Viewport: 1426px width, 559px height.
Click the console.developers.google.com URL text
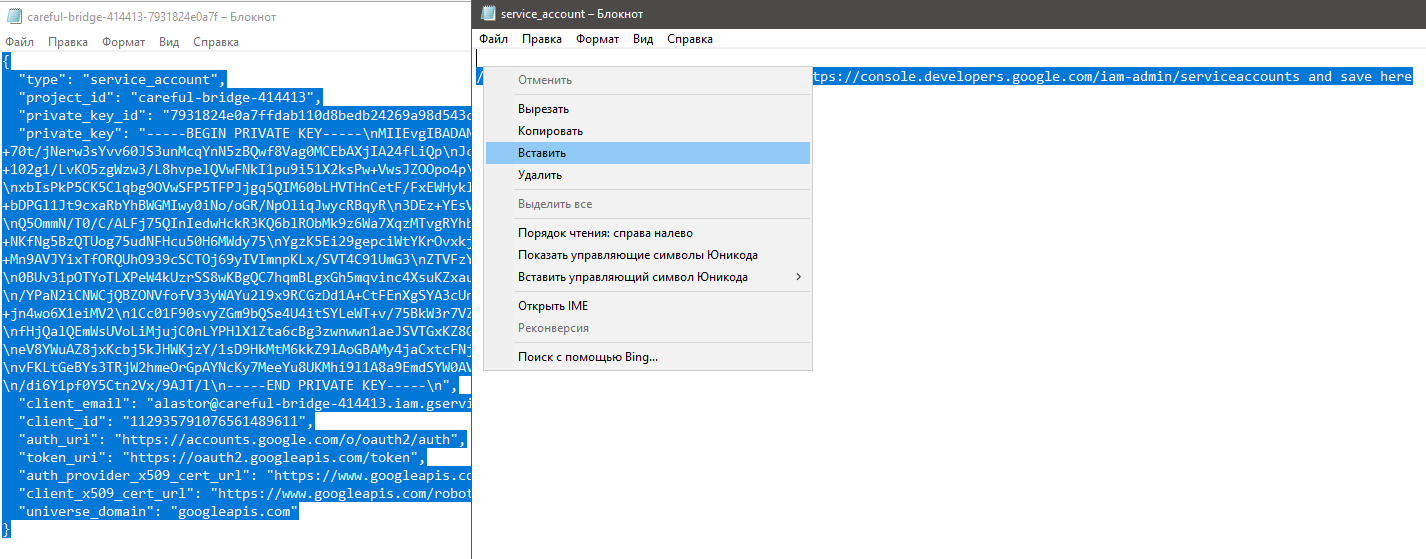pos(1055,76)
